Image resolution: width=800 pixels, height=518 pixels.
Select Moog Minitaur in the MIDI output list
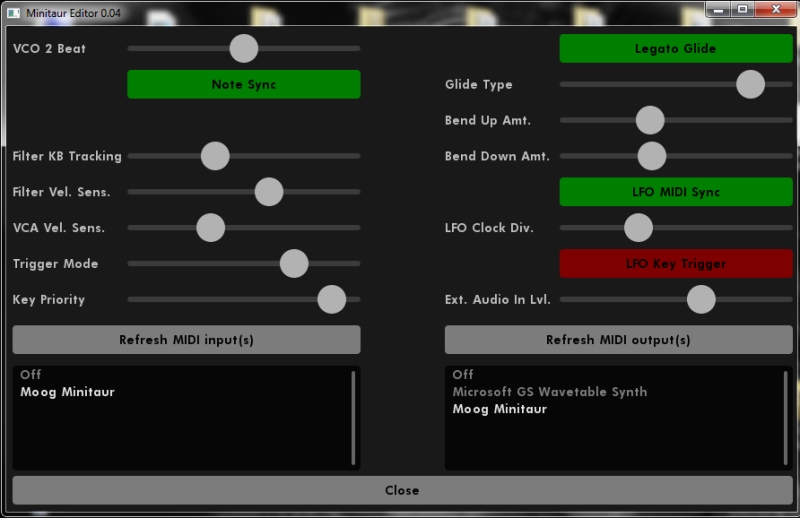499,409
